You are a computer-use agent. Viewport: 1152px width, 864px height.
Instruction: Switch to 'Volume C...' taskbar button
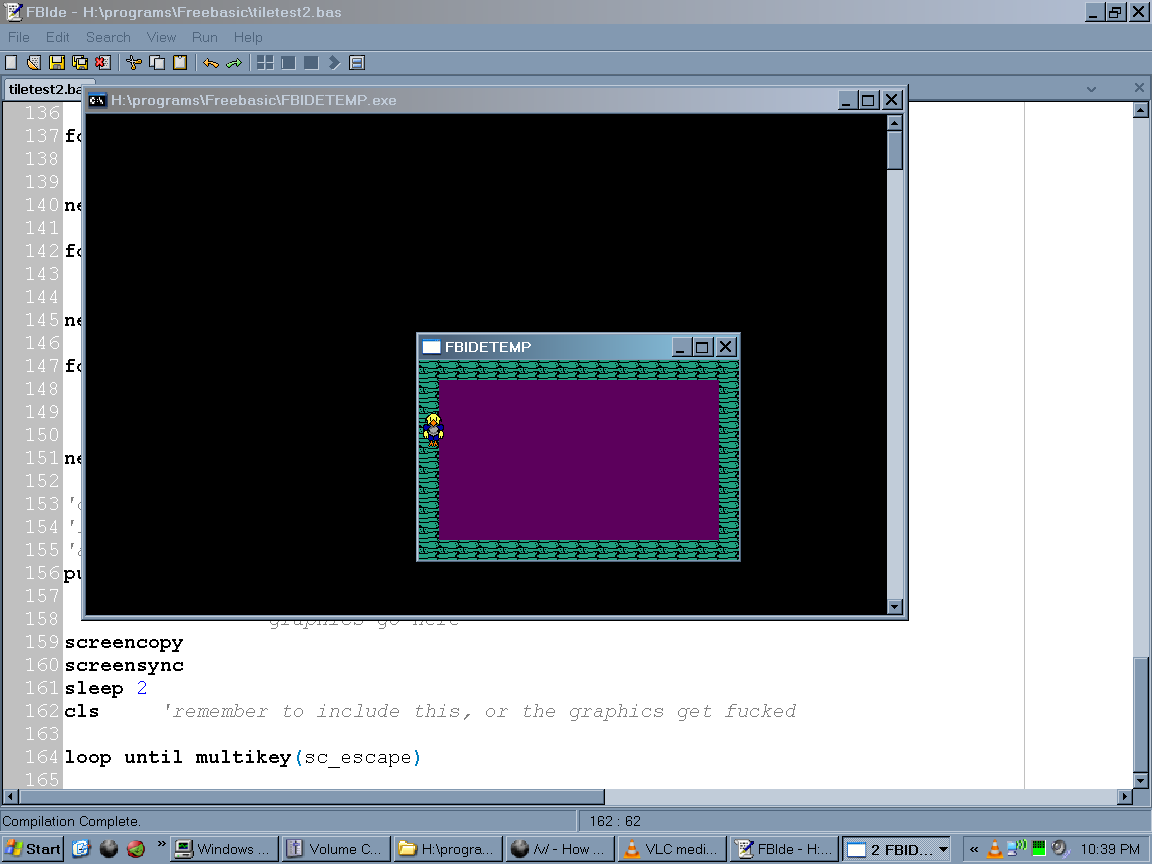pyautogui.click(x=337, y=849)
